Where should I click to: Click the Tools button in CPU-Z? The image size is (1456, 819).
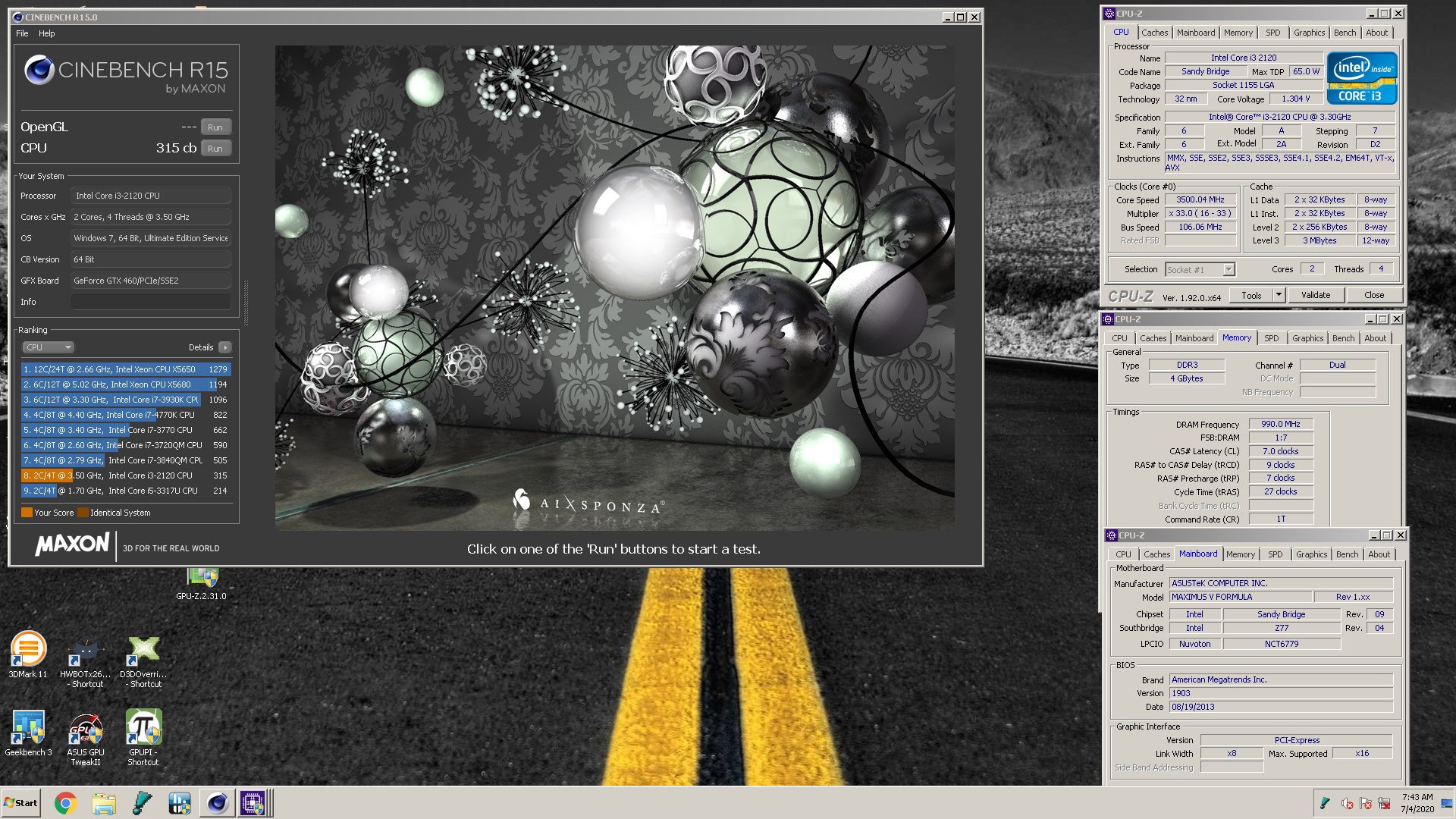tap(1251, 295)
